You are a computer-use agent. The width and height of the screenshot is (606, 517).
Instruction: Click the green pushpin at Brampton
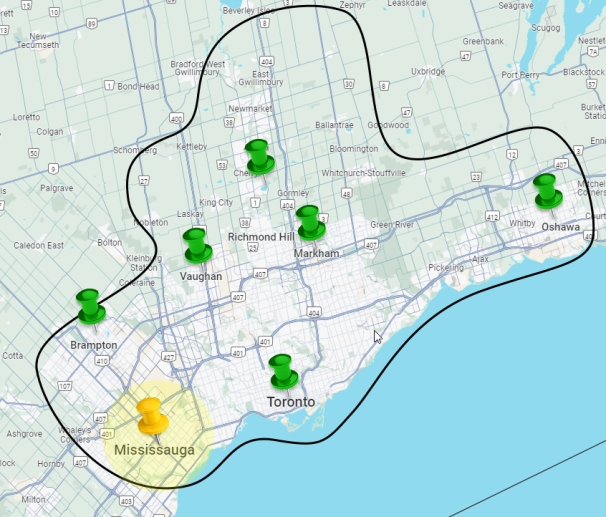coord(90,306)
